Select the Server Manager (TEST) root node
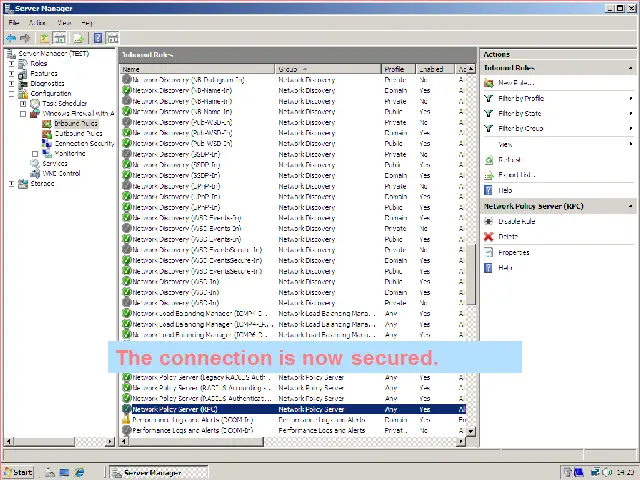The image size is (640, 480). tap(53, 53)
